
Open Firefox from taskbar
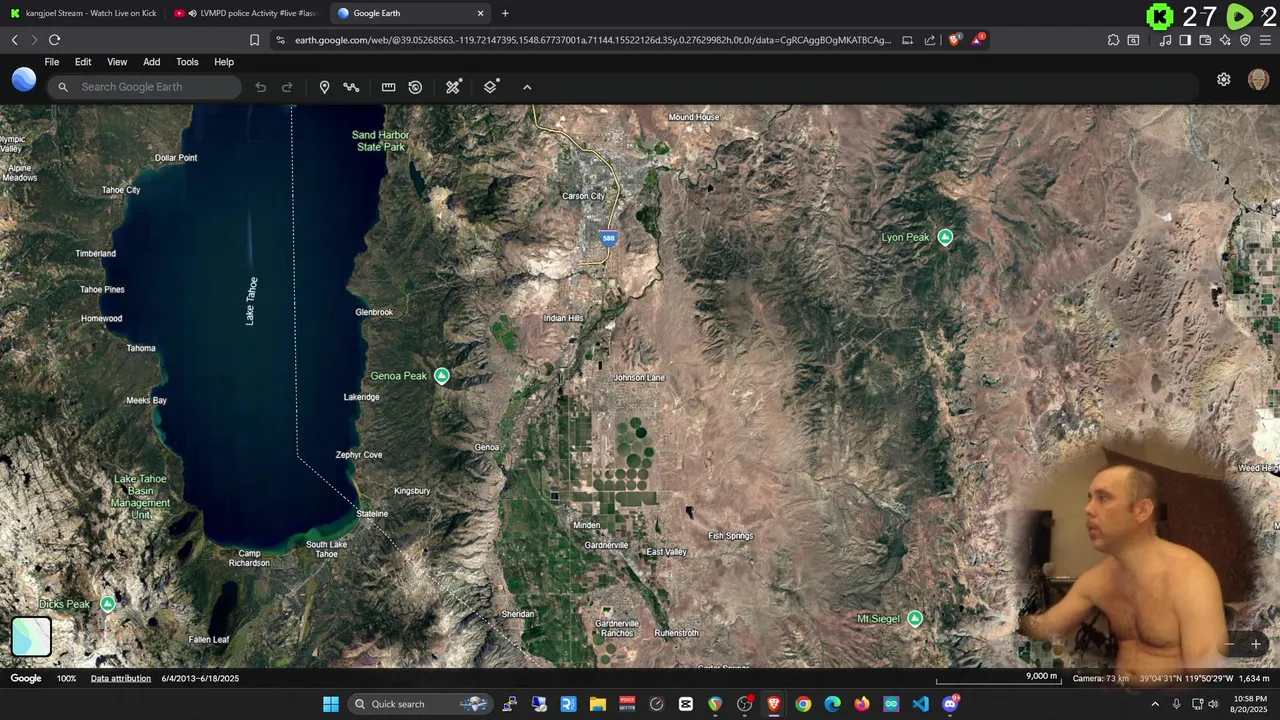861,704
